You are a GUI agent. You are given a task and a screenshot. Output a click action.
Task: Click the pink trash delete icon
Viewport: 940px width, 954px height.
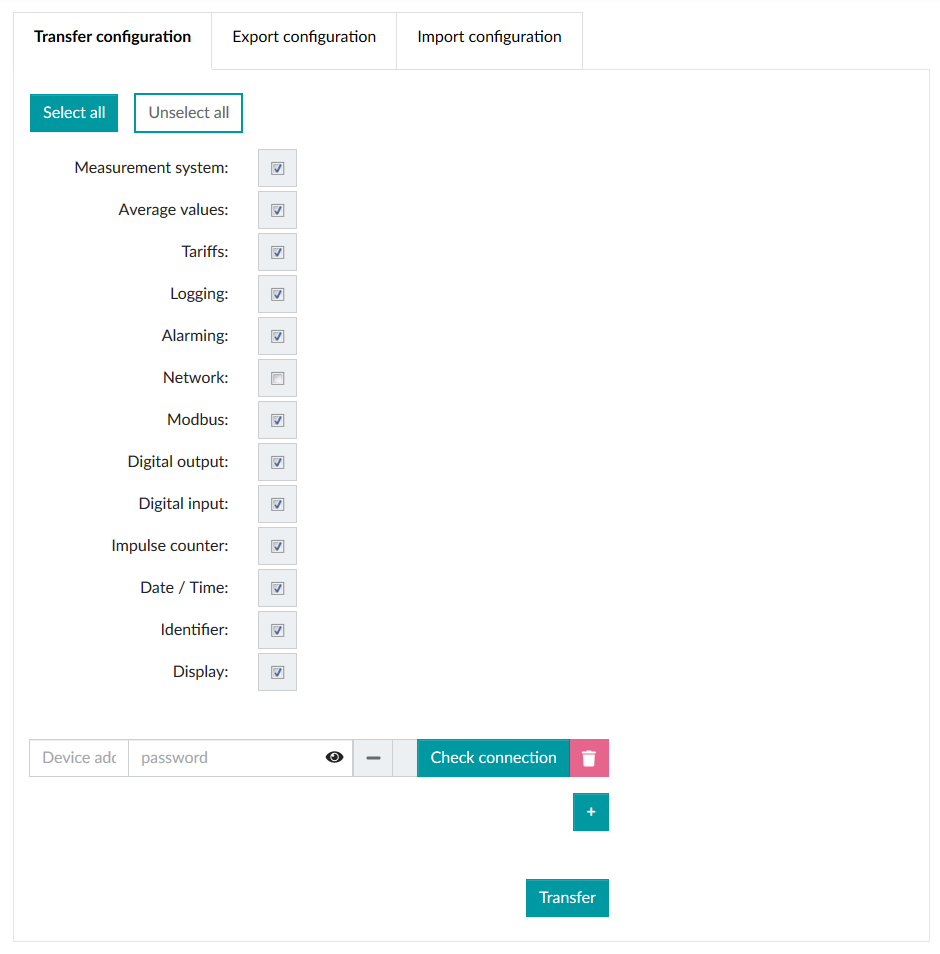point(589,758)
